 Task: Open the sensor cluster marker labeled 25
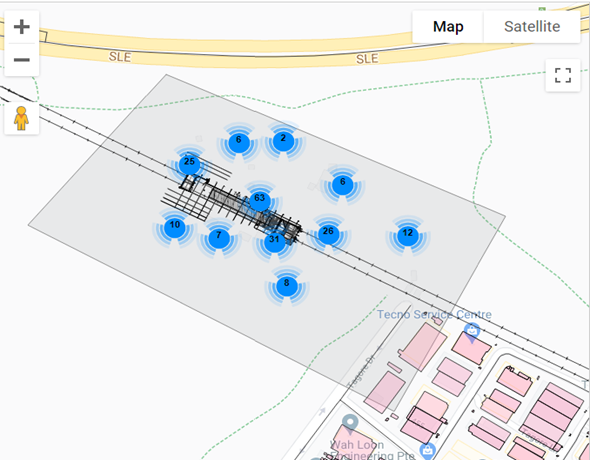pyautogui.click(x=189, y=164)
